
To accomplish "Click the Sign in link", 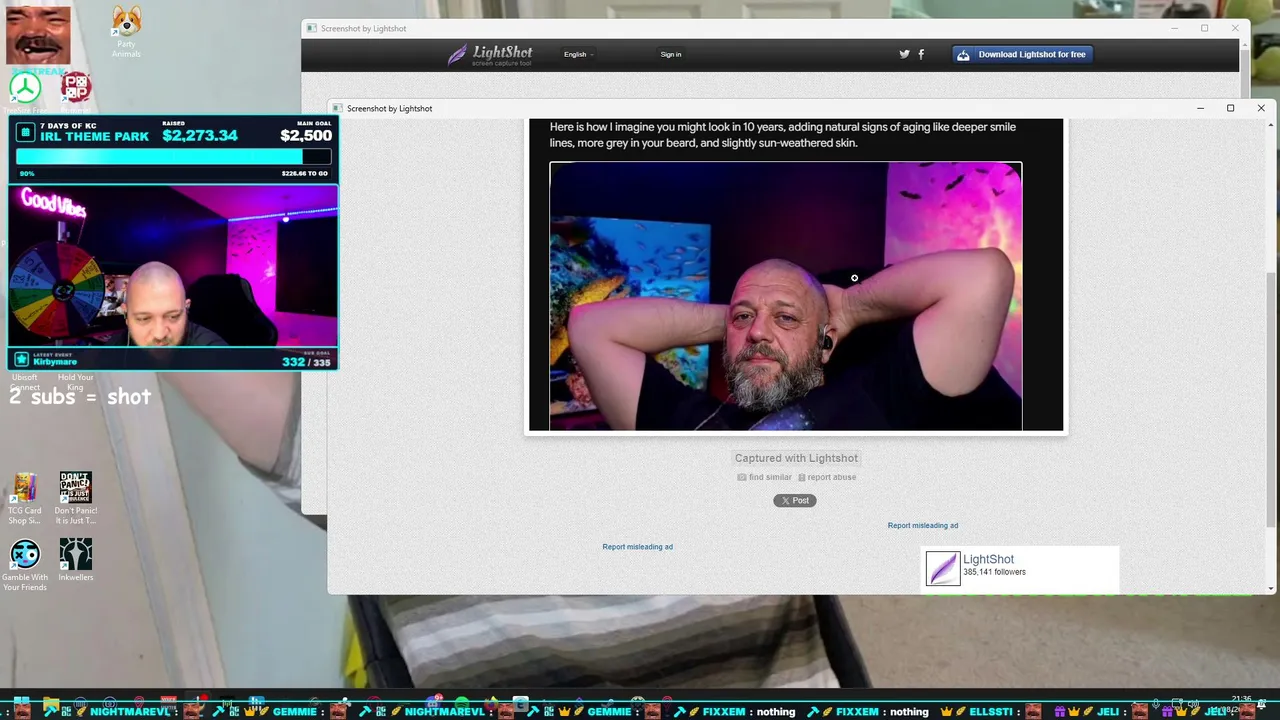I will pos(671,55).
